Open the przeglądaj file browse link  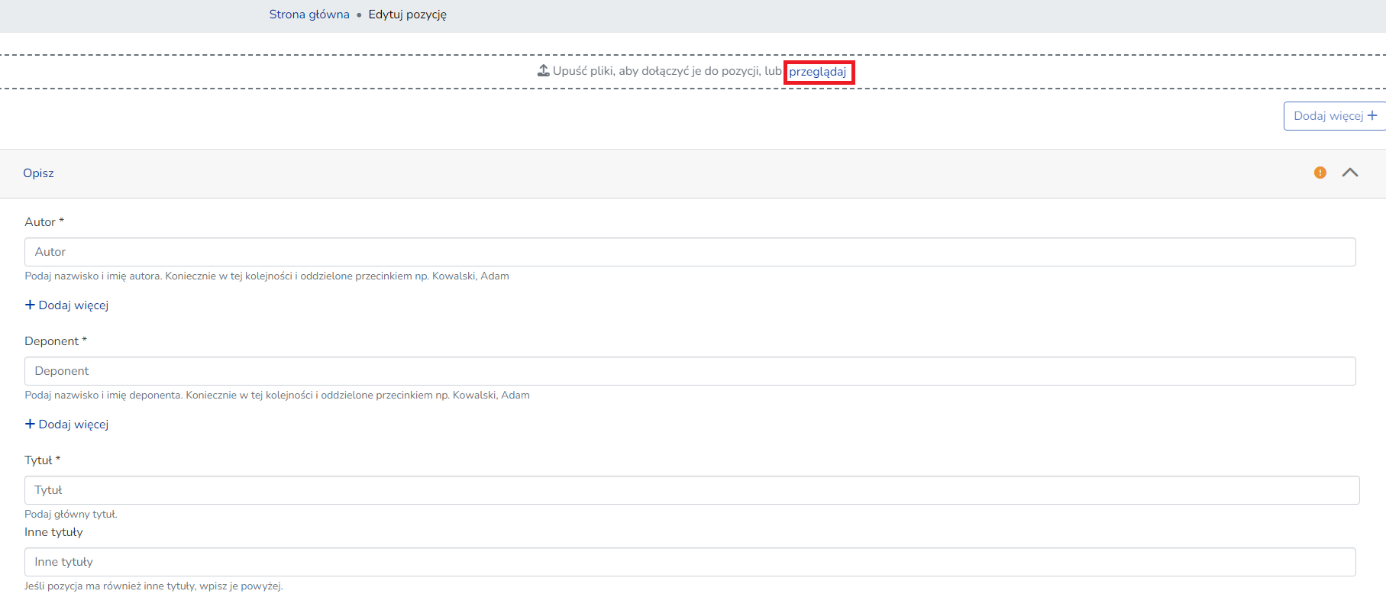(818, 71)
